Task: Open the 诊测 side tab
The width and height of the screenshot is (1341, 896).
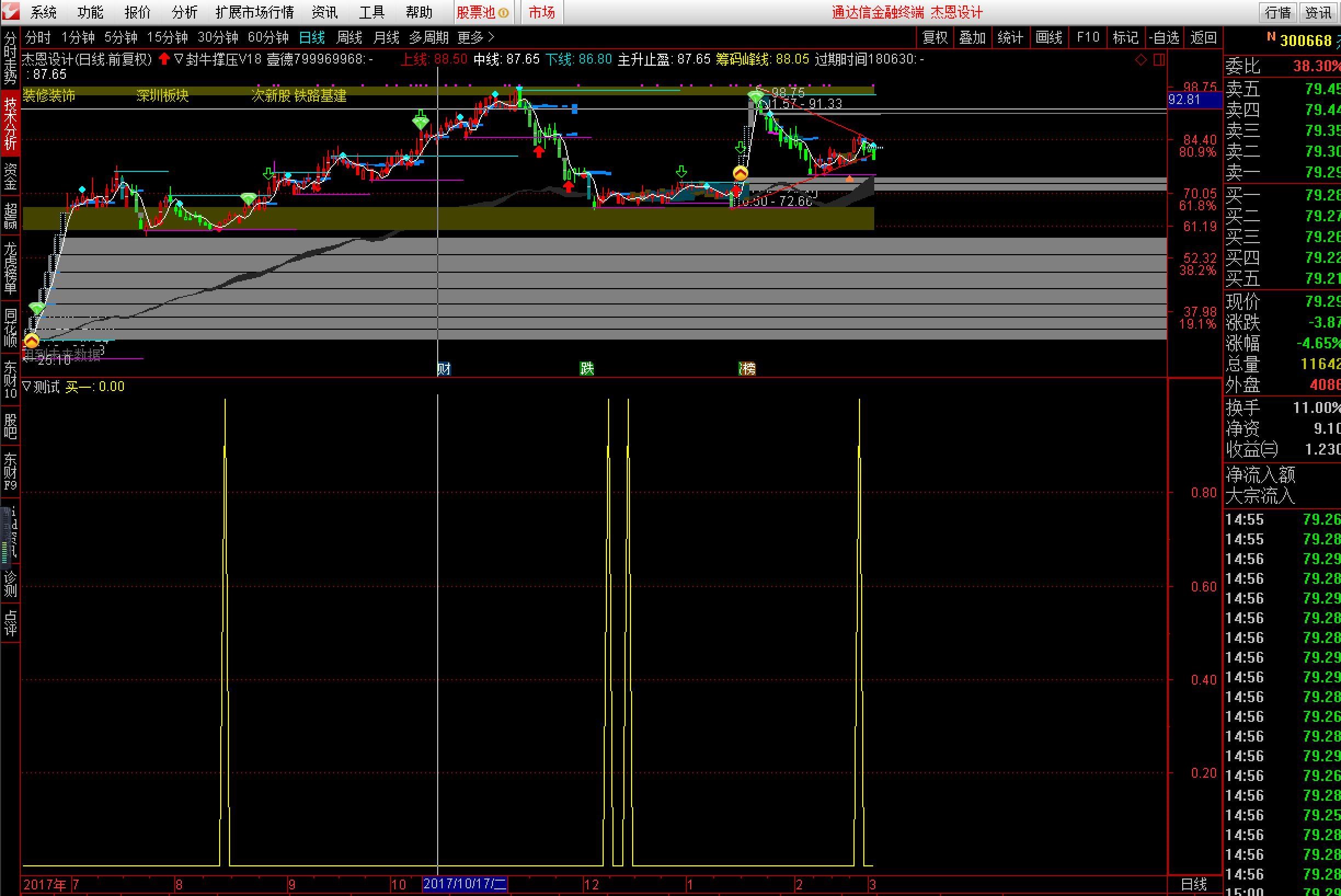Action: click(10, 584)
